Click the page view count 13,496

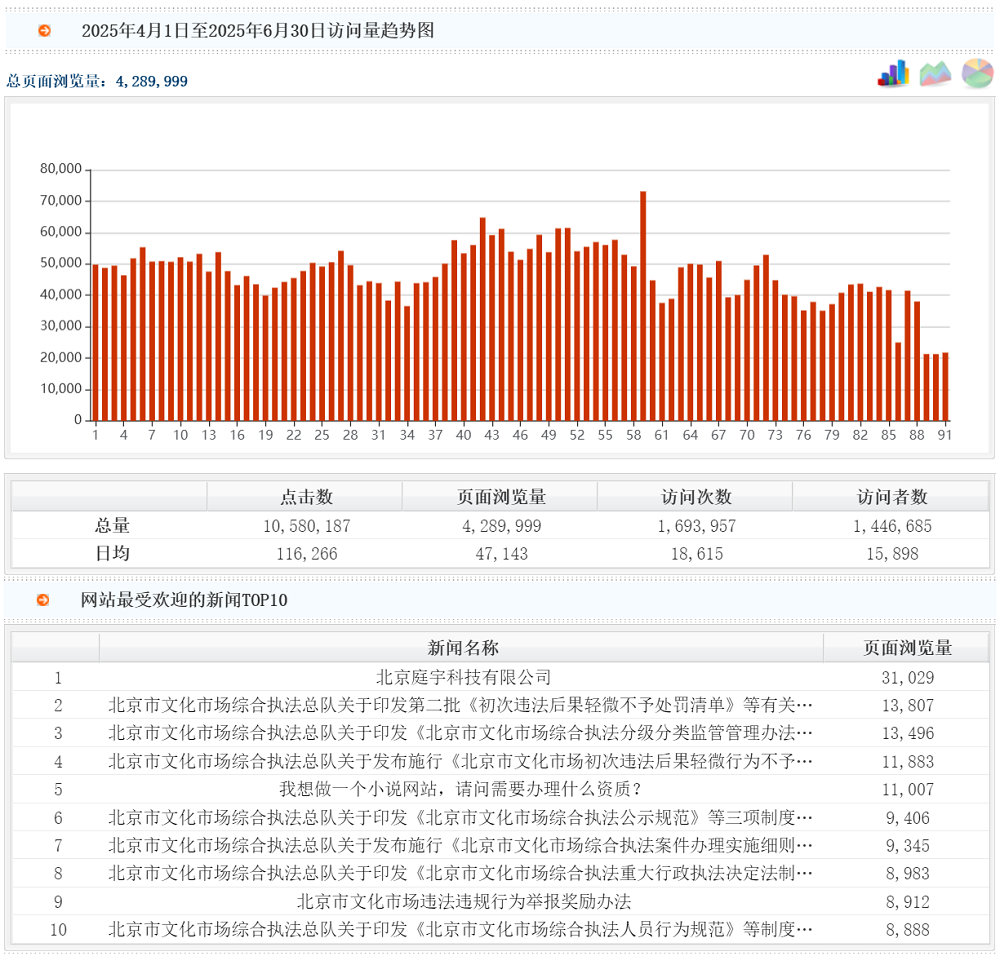click(x=908, y=733)
